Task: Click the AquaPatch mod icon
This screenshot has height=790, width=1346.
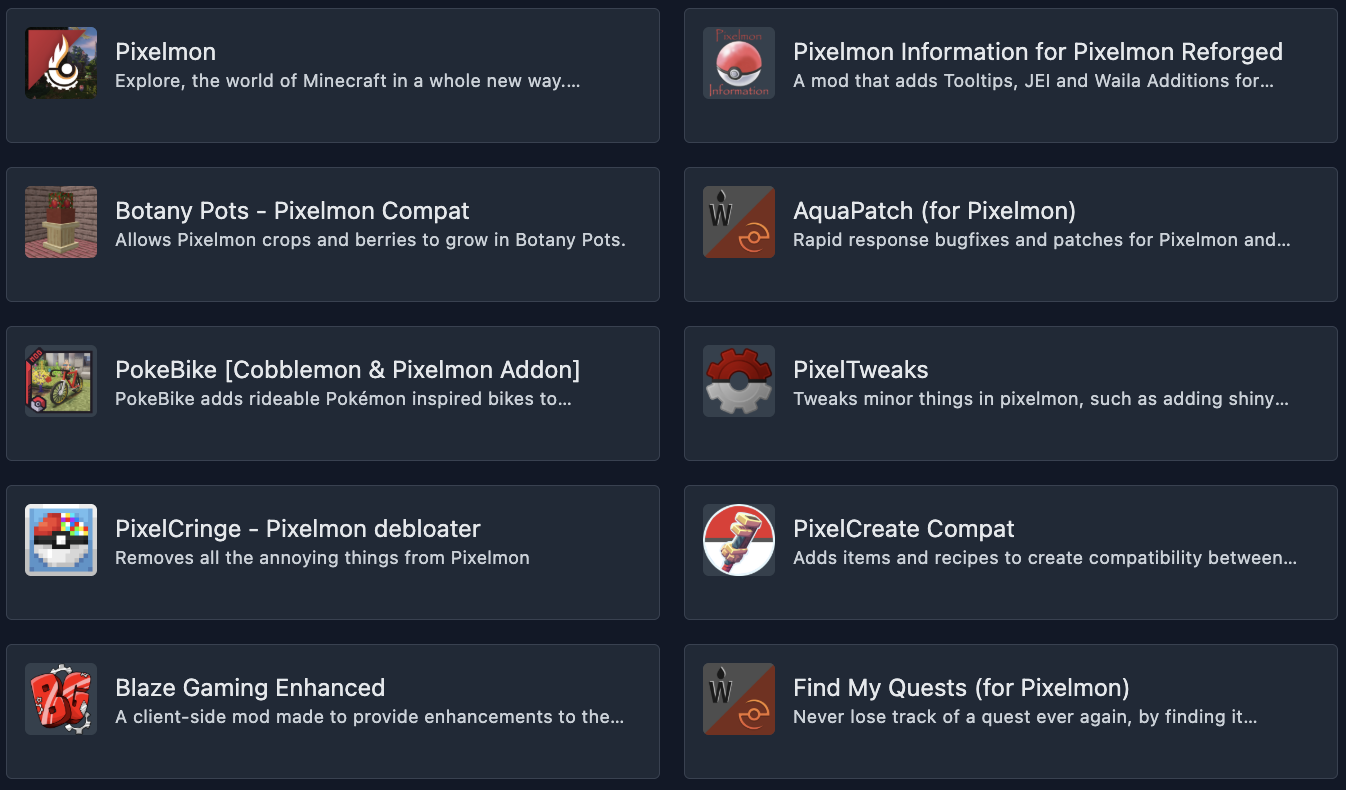Action: (739, 222)
